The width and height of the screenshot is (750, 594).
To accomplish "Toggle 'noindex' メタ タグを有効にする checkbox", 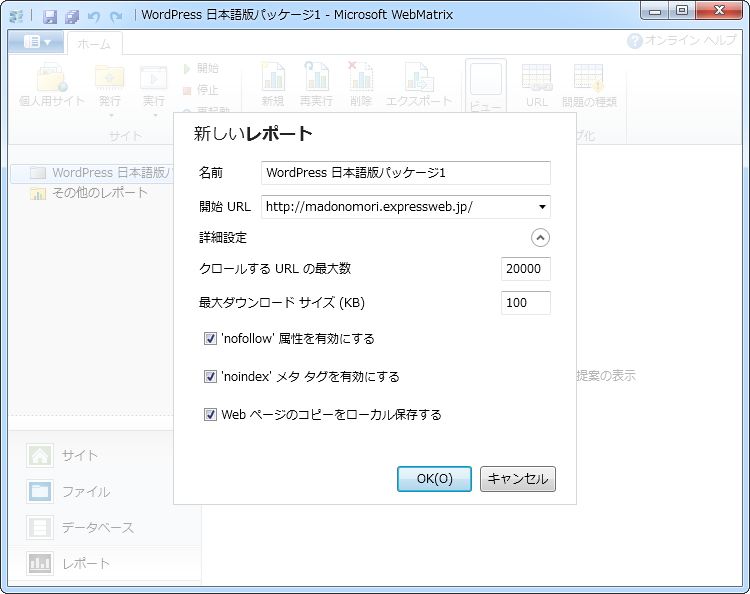I will (210, 376).
